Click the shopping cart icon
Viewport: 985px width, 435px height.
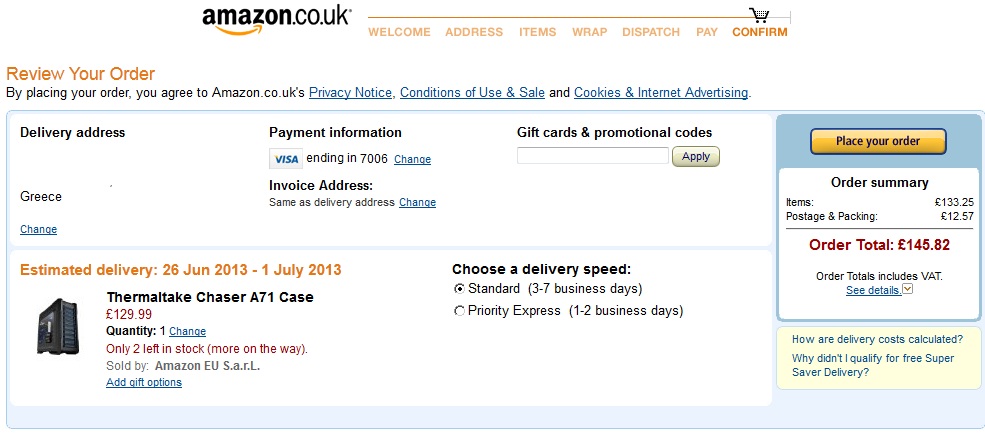pyautogui.click(x=759, y=15)
